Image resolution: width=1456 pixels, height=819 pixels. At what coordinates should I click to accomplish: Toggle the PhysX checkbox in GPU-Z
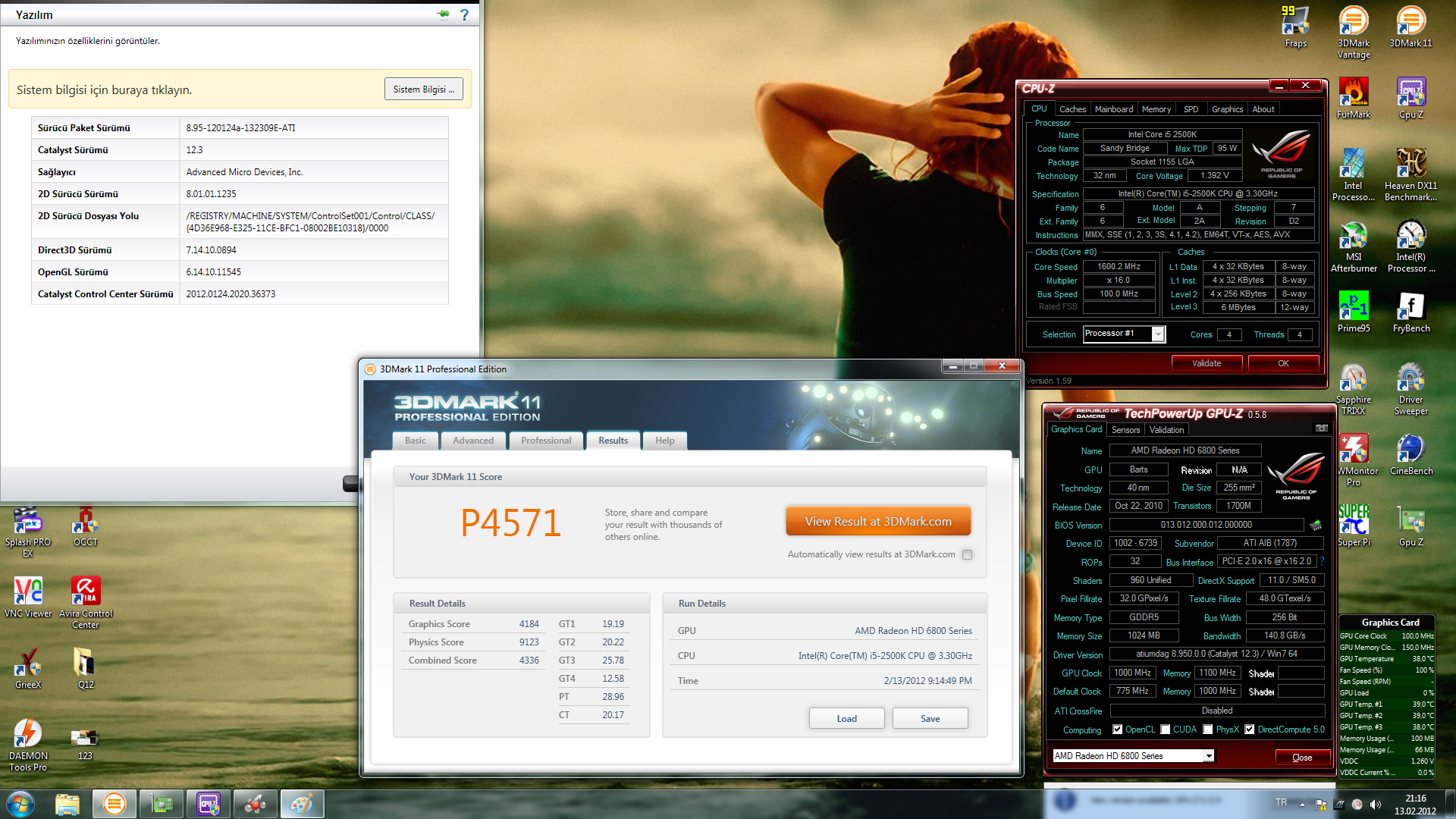[x=1207, y=730]
